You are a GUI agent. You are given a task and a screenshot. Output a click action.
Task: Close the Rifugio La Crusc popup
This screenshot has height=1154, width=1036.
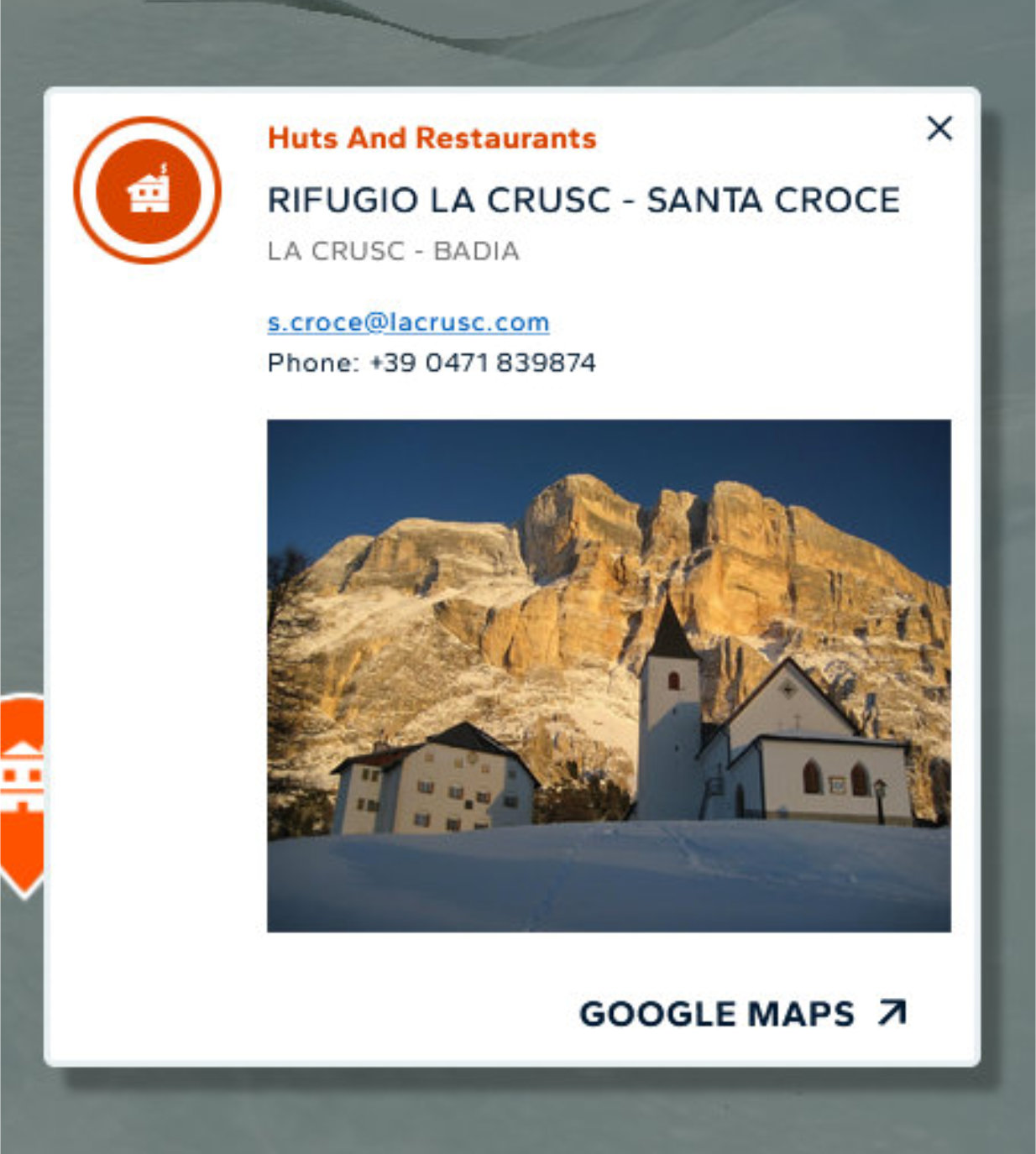tap(939, 128)
